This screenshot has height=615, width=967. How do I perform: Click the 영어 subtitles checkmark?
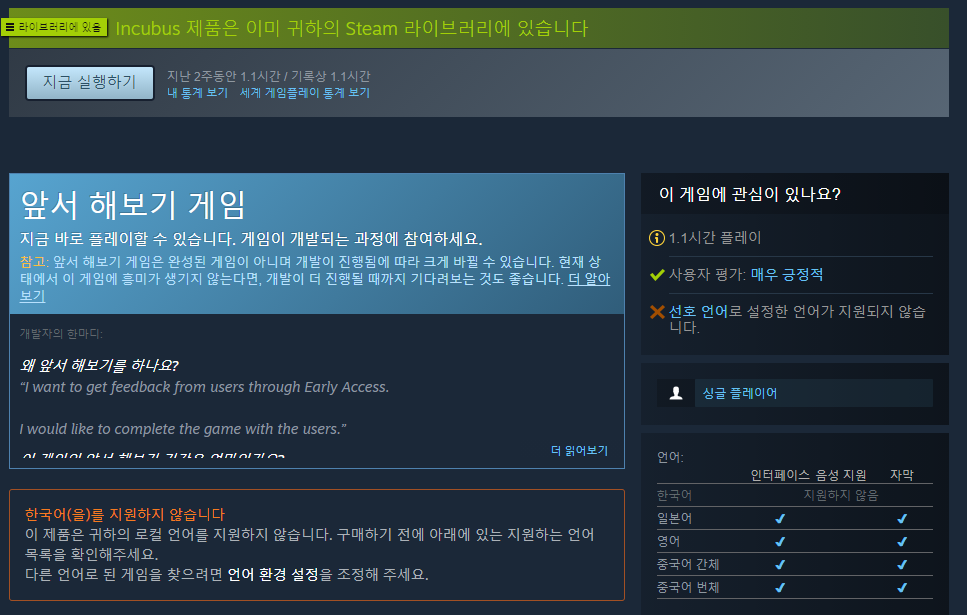(x=902, y=542)
